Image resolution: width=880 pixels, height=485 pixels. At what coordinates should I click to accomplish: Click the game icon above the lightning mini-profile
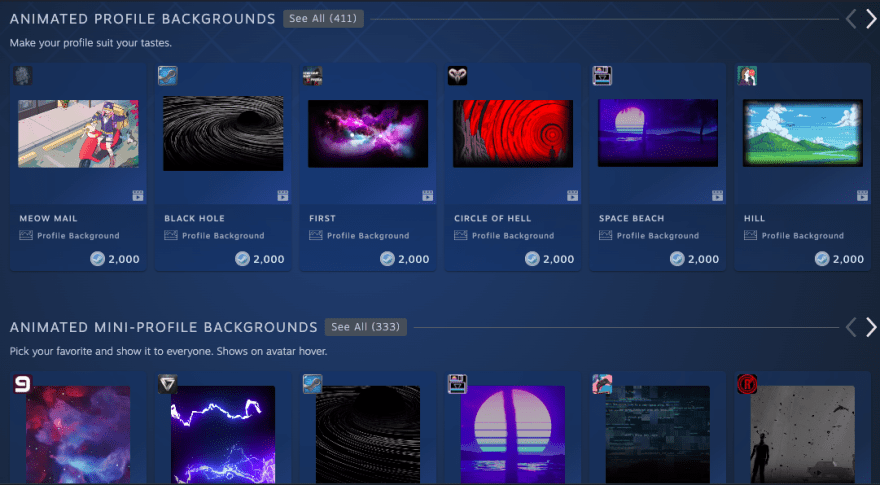click(168, 383)
